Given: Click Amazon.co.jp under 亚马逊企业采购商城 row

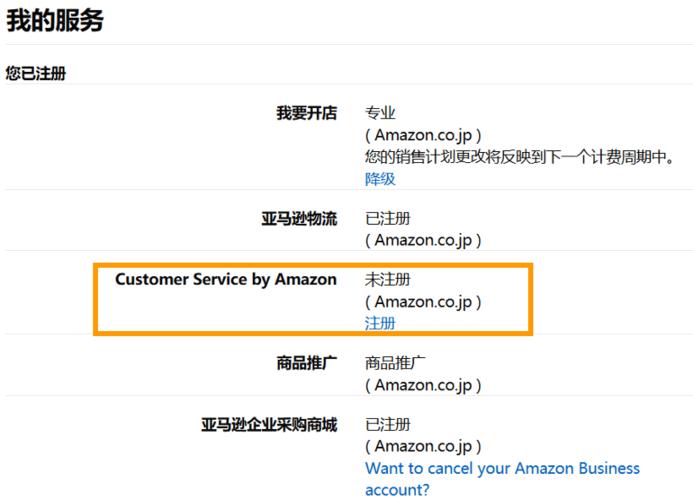Looking at the screenshot, I should point(423,447).
